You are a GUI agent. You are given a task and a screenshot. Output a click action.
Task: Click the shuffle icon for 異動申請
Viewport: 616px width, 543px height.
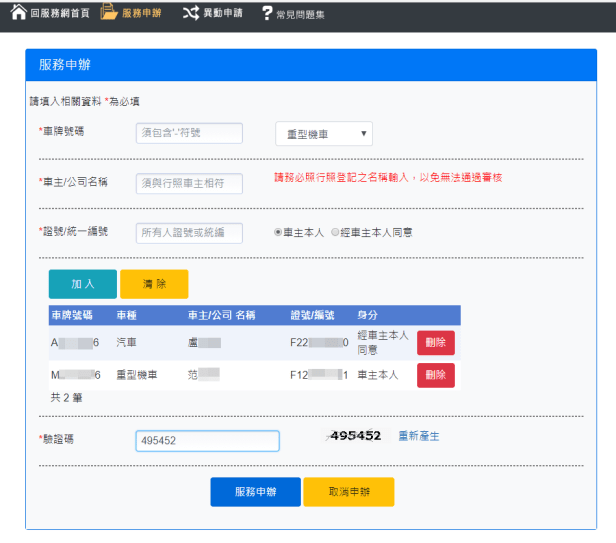click(x=191, y=13)
